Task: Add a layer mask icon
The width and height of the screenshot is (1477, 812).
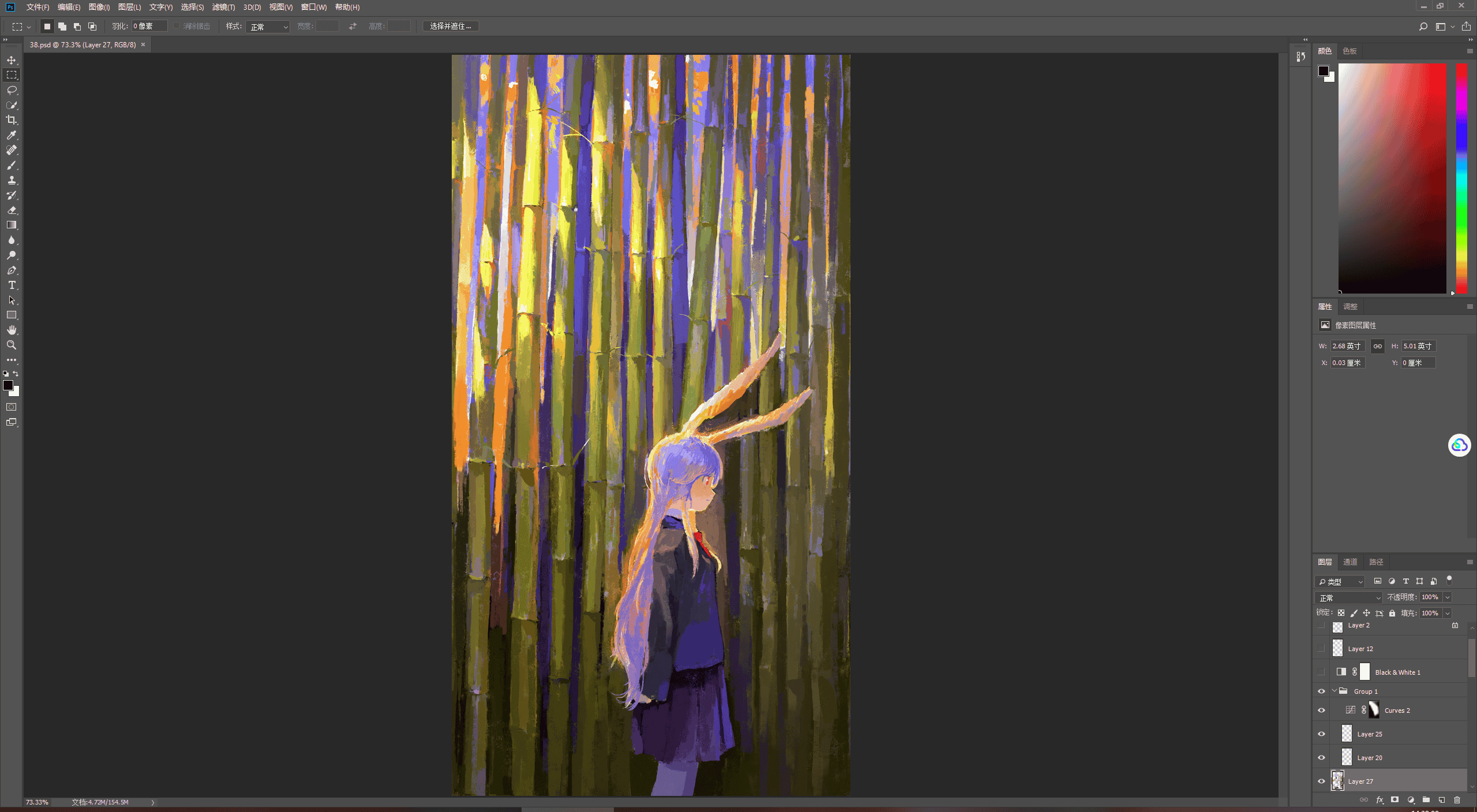Action: click(x=1394, y=800)
